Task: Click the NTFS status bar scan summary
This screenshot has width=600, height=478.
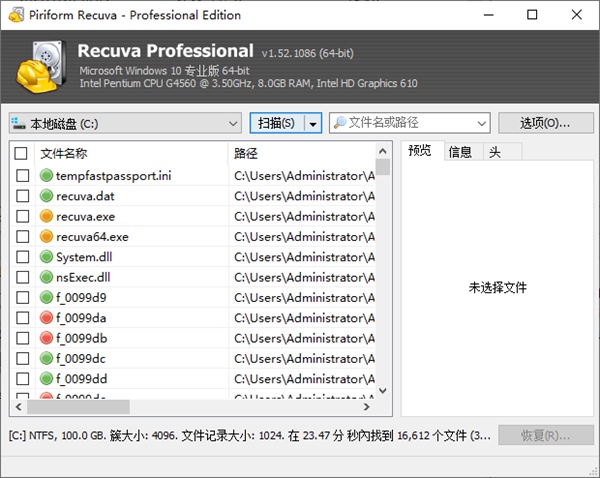Action: (249, 435)
